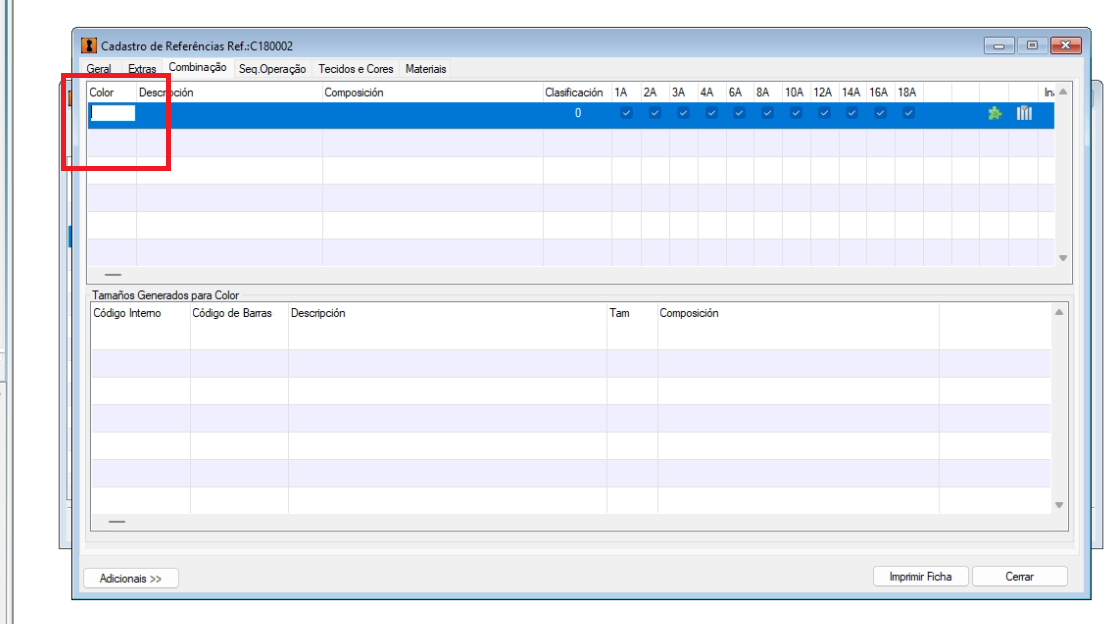This screenshot has width=1110, height=624.
Task: Open the Geral tab
Action: pyautogui.click(x=98, y=69)
